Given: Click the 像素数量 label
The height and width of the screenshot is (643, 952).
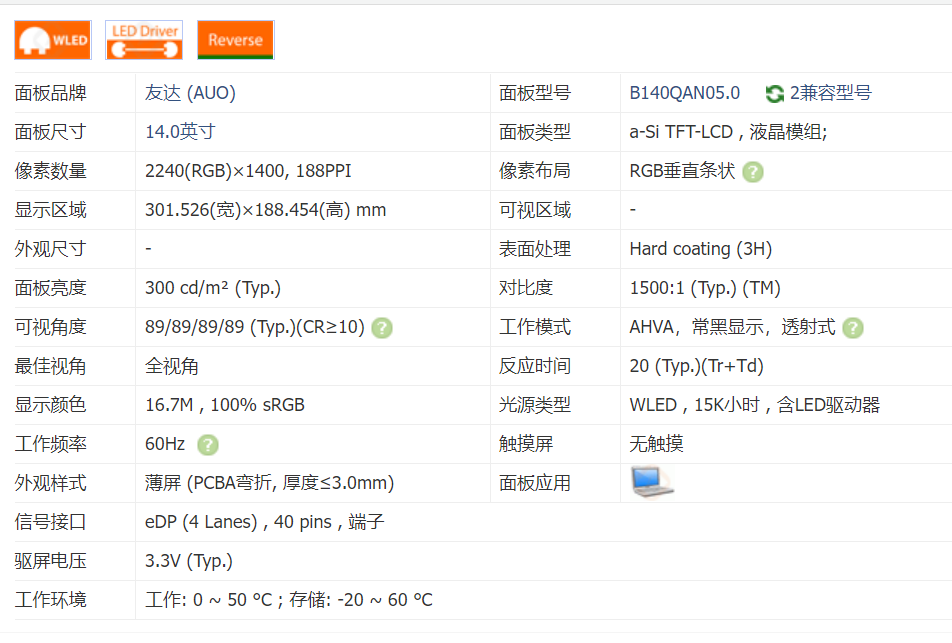Looking at the screenshot, I should [50, 171].
